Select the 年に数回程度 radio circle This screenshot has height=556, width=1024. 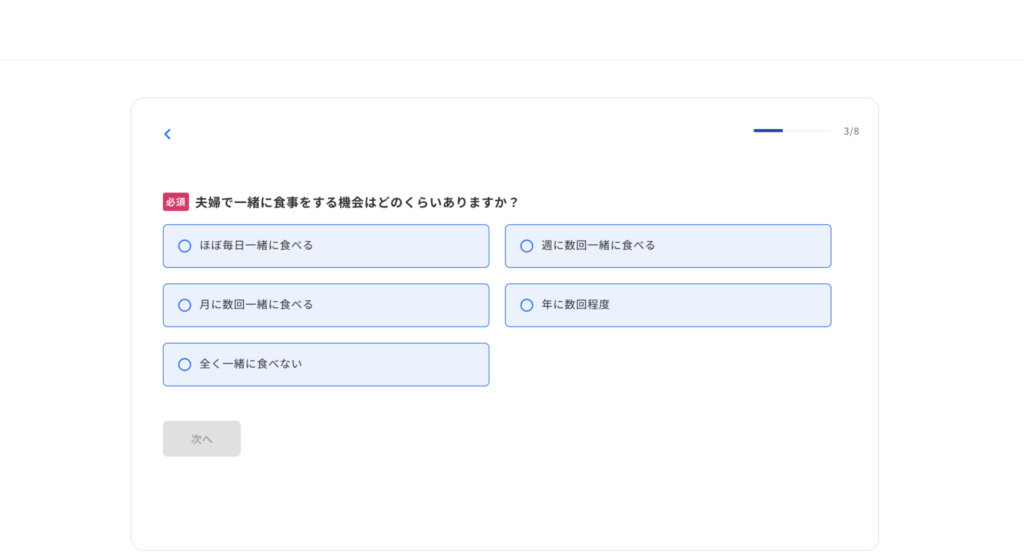point(526,305)
